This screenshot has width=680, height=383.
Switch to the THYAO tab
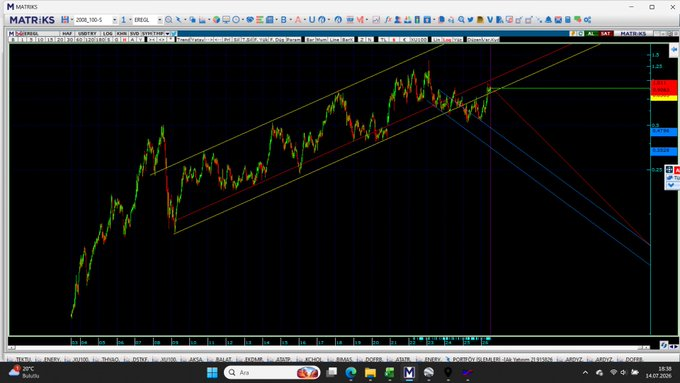[110, 359]
